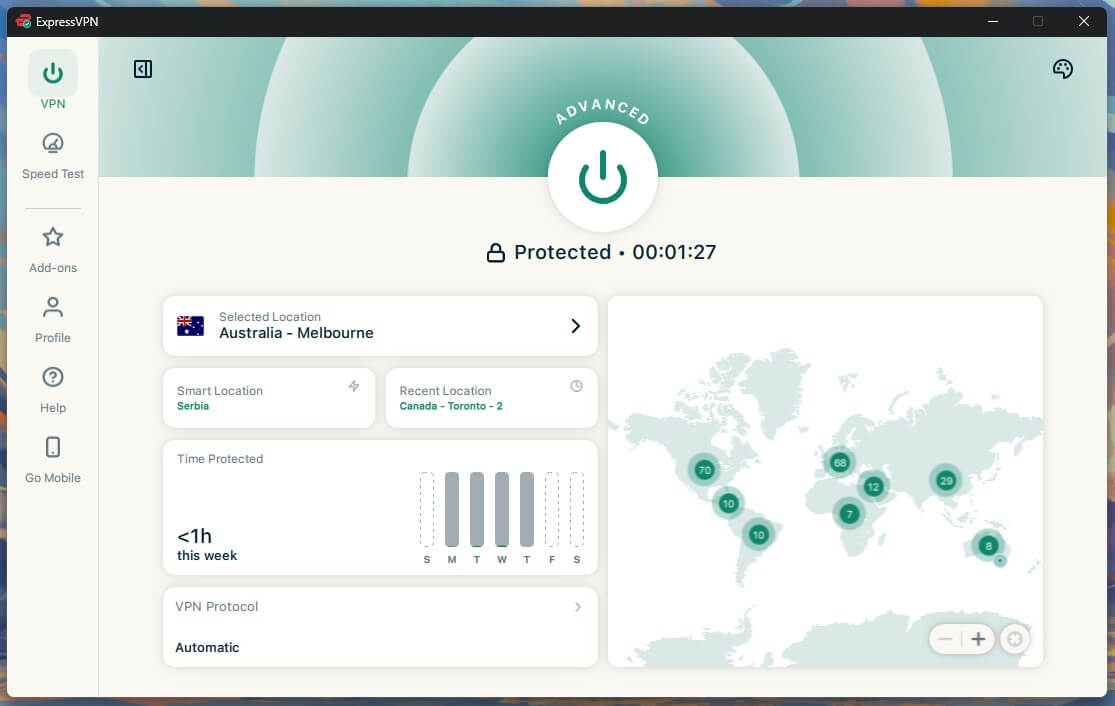Select the 68 server cluster in Europe
This screenshot has height=706, width=1115.
click(840, 463)
